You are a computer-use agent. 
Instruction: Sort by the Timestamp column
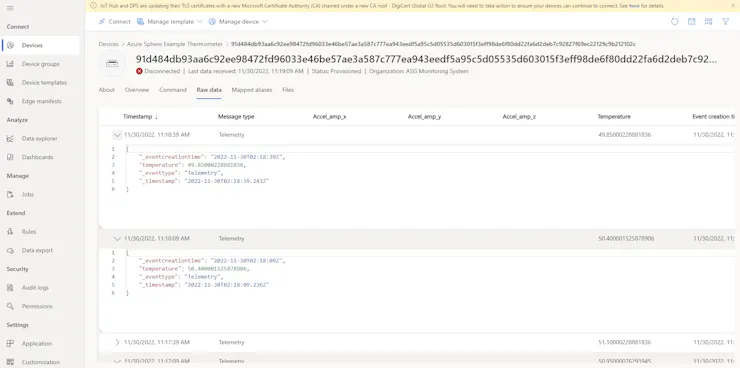[x=141, y=117]
